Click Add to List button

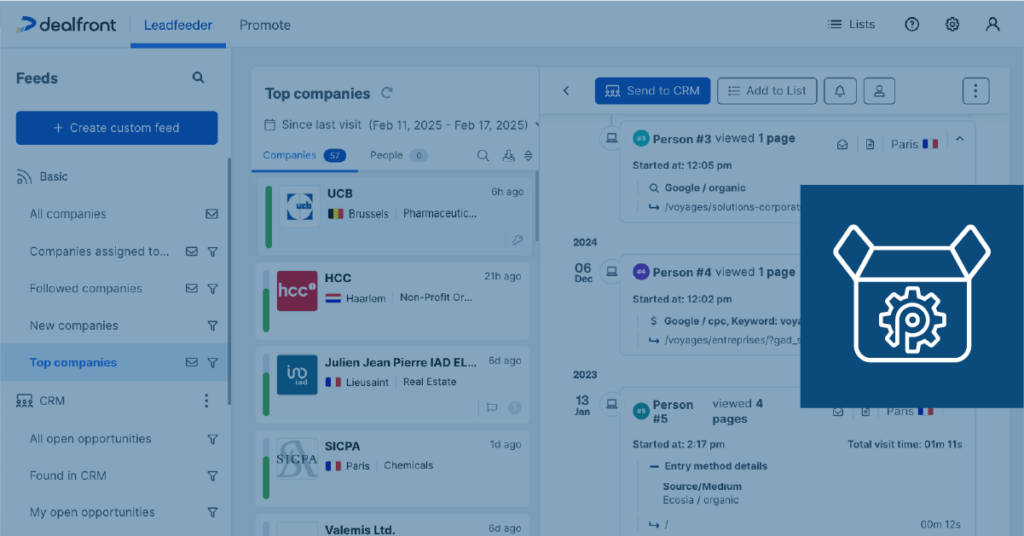click(x=767, y=91)
